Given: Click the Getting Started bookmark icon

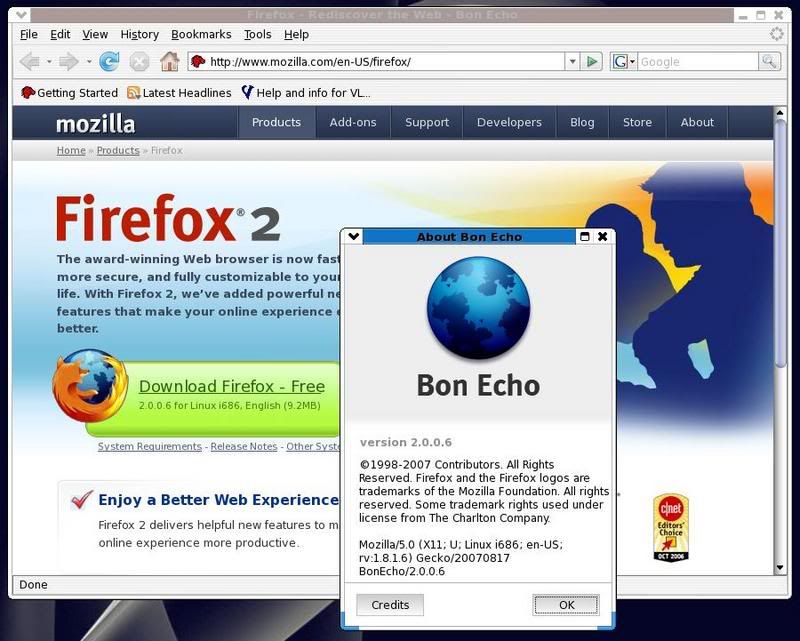Looking at the screenshot, I should [x=28, y=92].
